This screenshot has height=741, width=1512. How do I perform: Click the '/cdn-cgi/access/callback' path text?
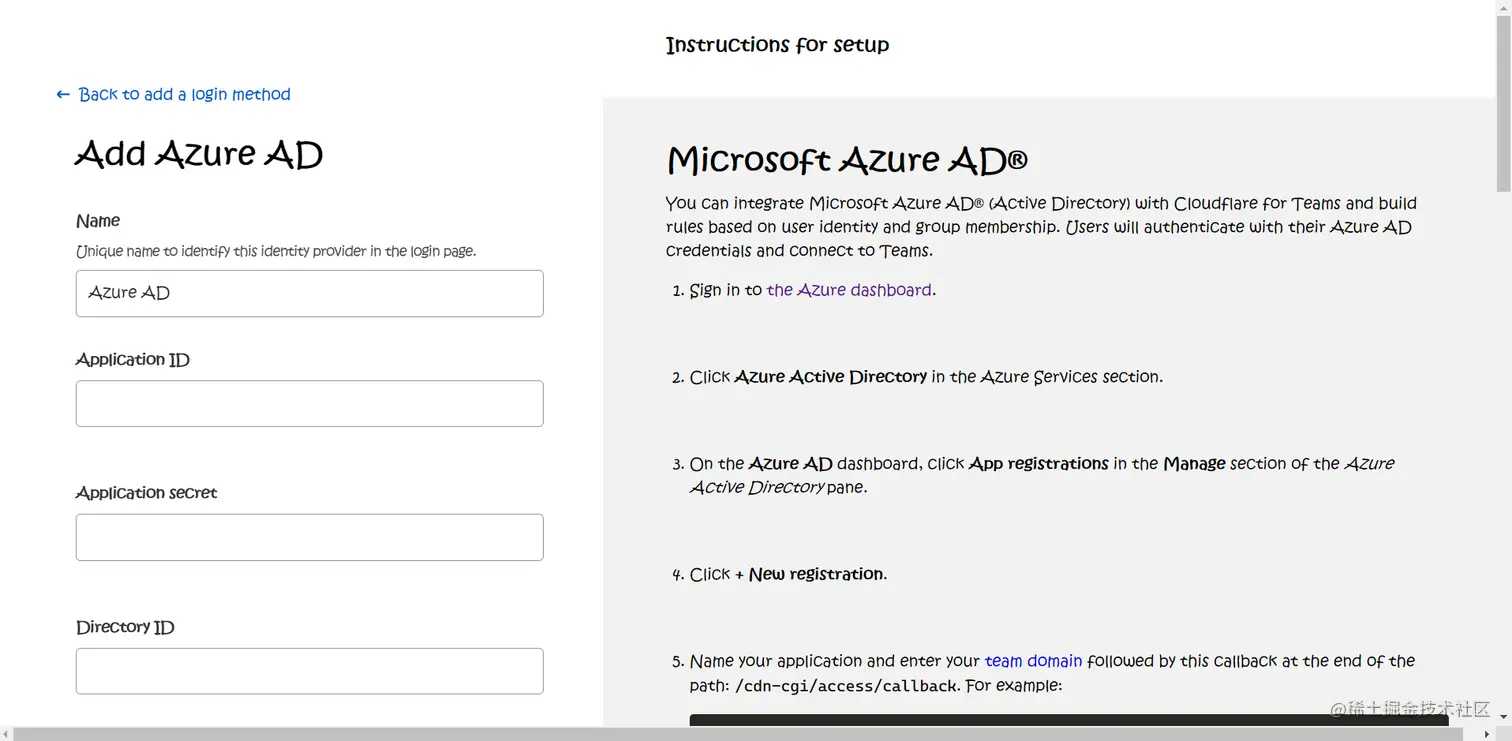(x=846, y=686)
